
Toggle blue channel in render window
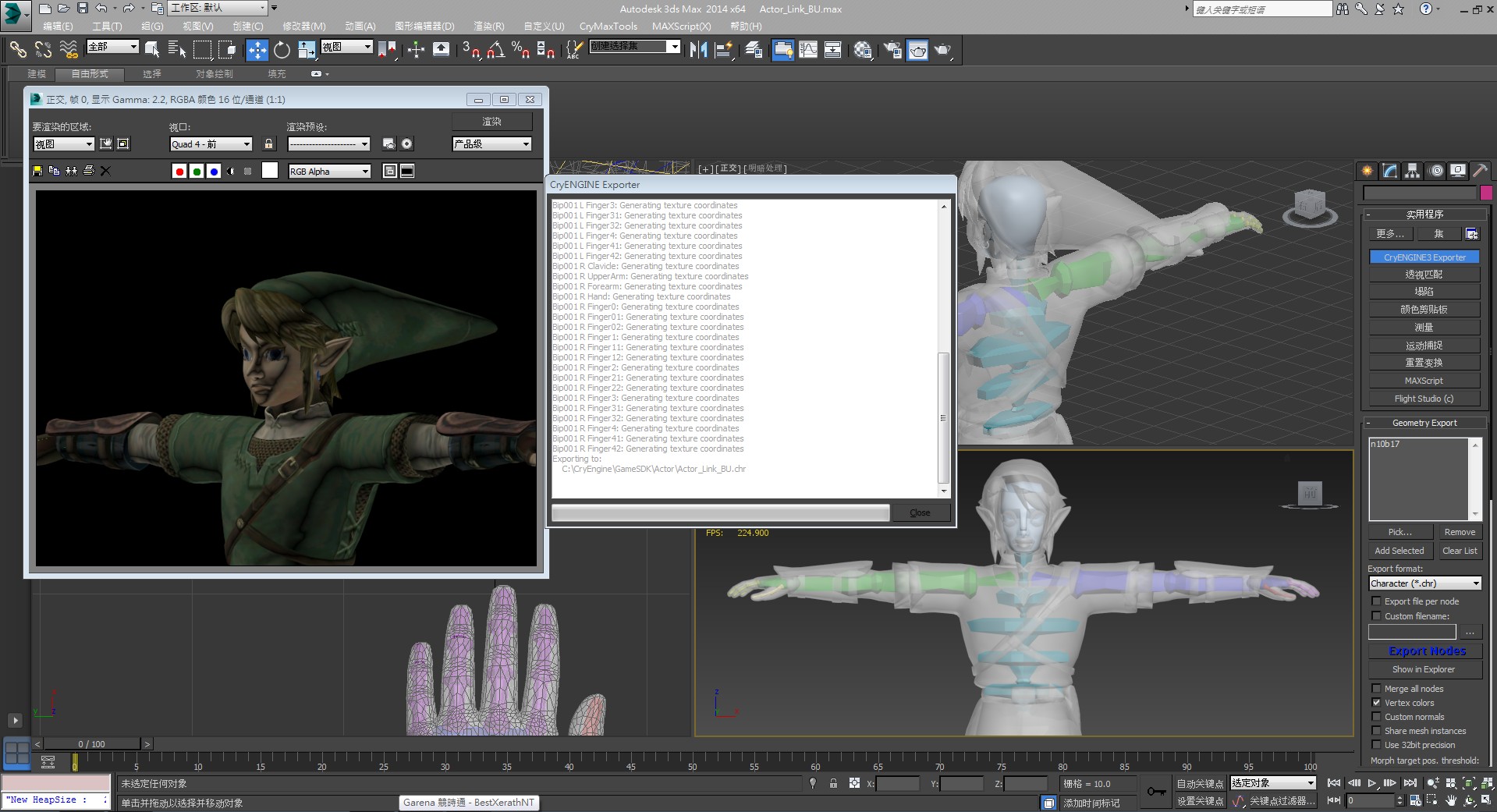214,172
